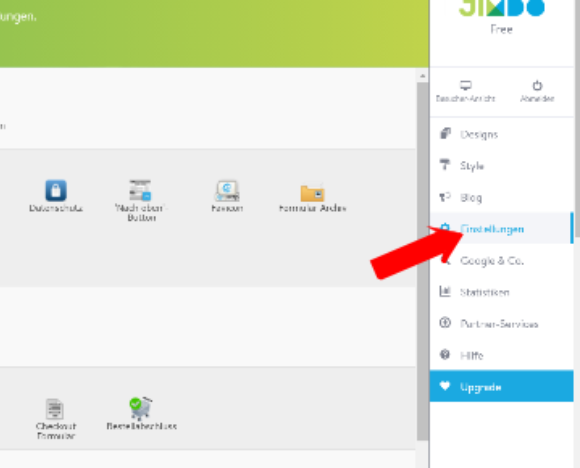This screenshot has width=580, height=468.
Task: Click the vertical scrollbar track of settings panel
Action: point(422,261)
